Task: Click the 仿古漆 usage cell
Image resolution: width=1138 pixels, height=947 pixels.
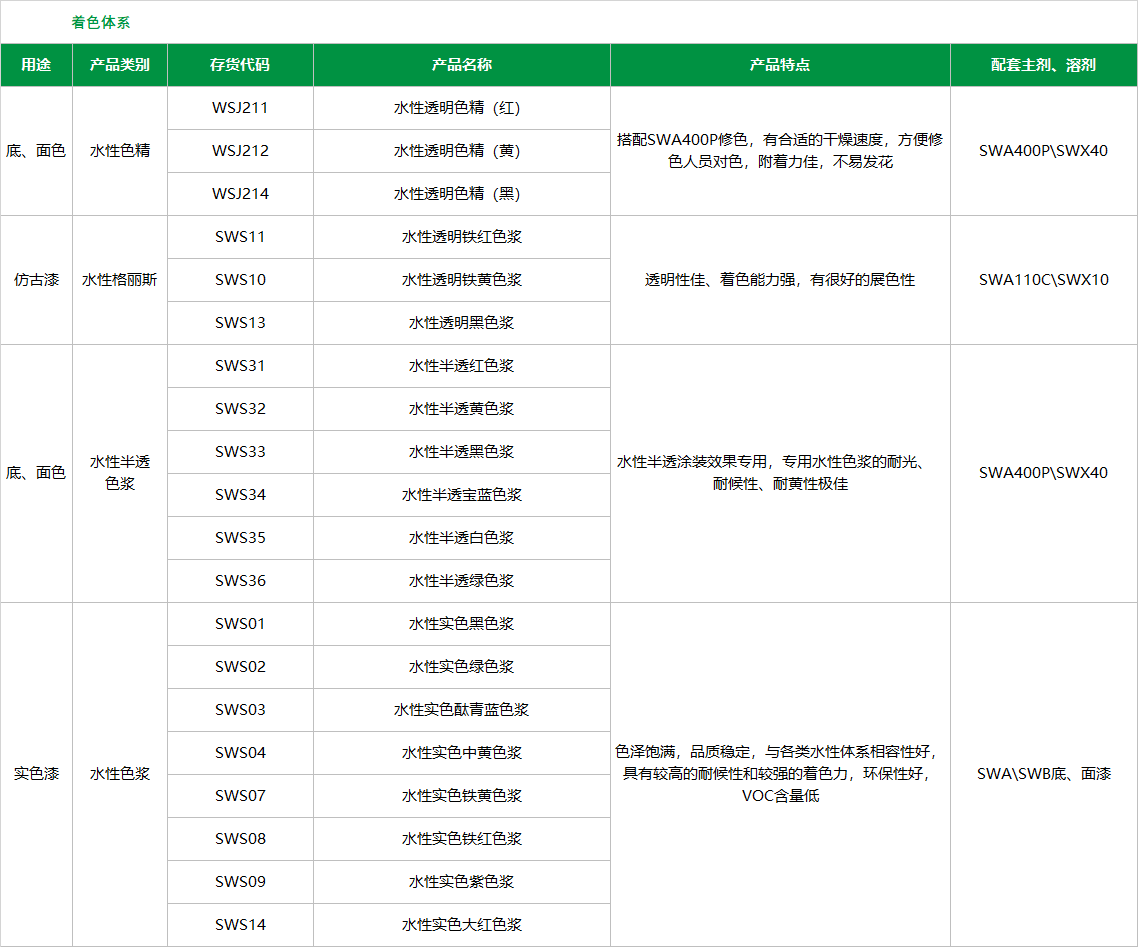Action: (x=36, y=279)
